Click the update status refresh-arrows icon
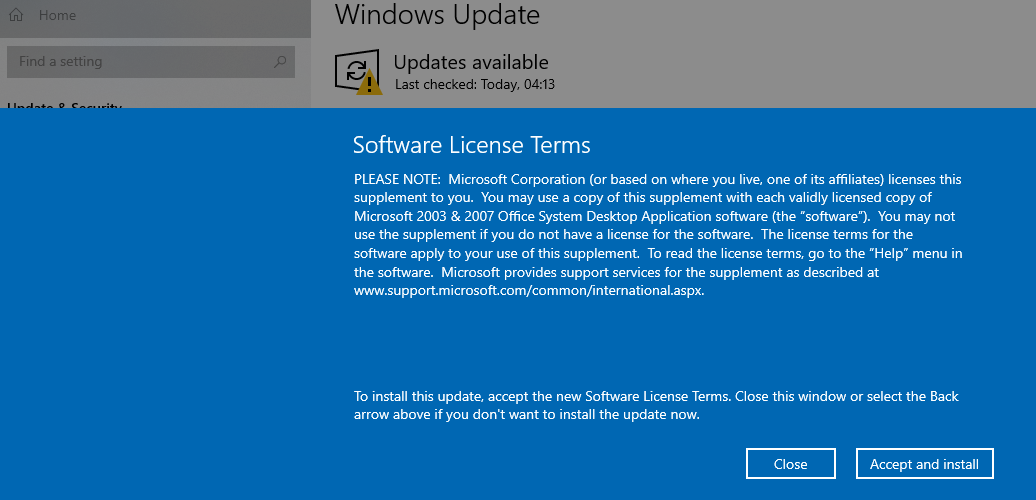 click(356, 70)
